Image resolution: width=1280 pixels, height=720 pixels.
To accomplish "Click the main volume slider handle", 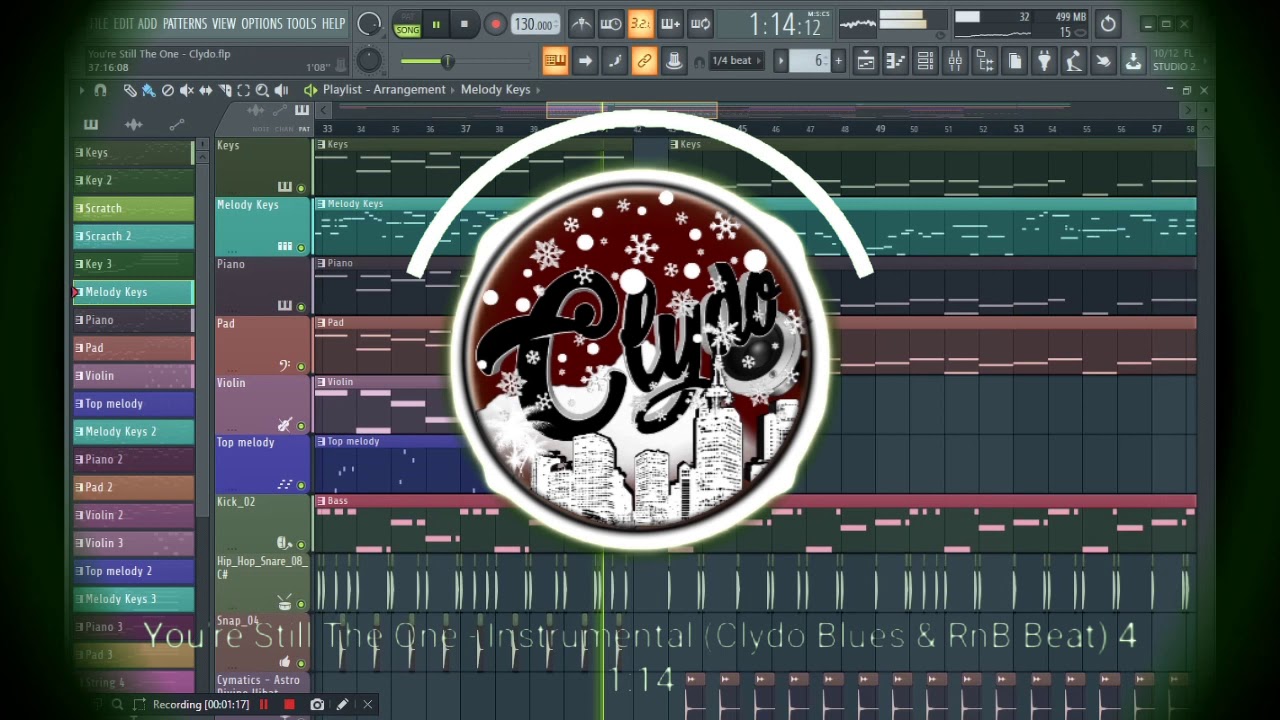I will (447, 62).
